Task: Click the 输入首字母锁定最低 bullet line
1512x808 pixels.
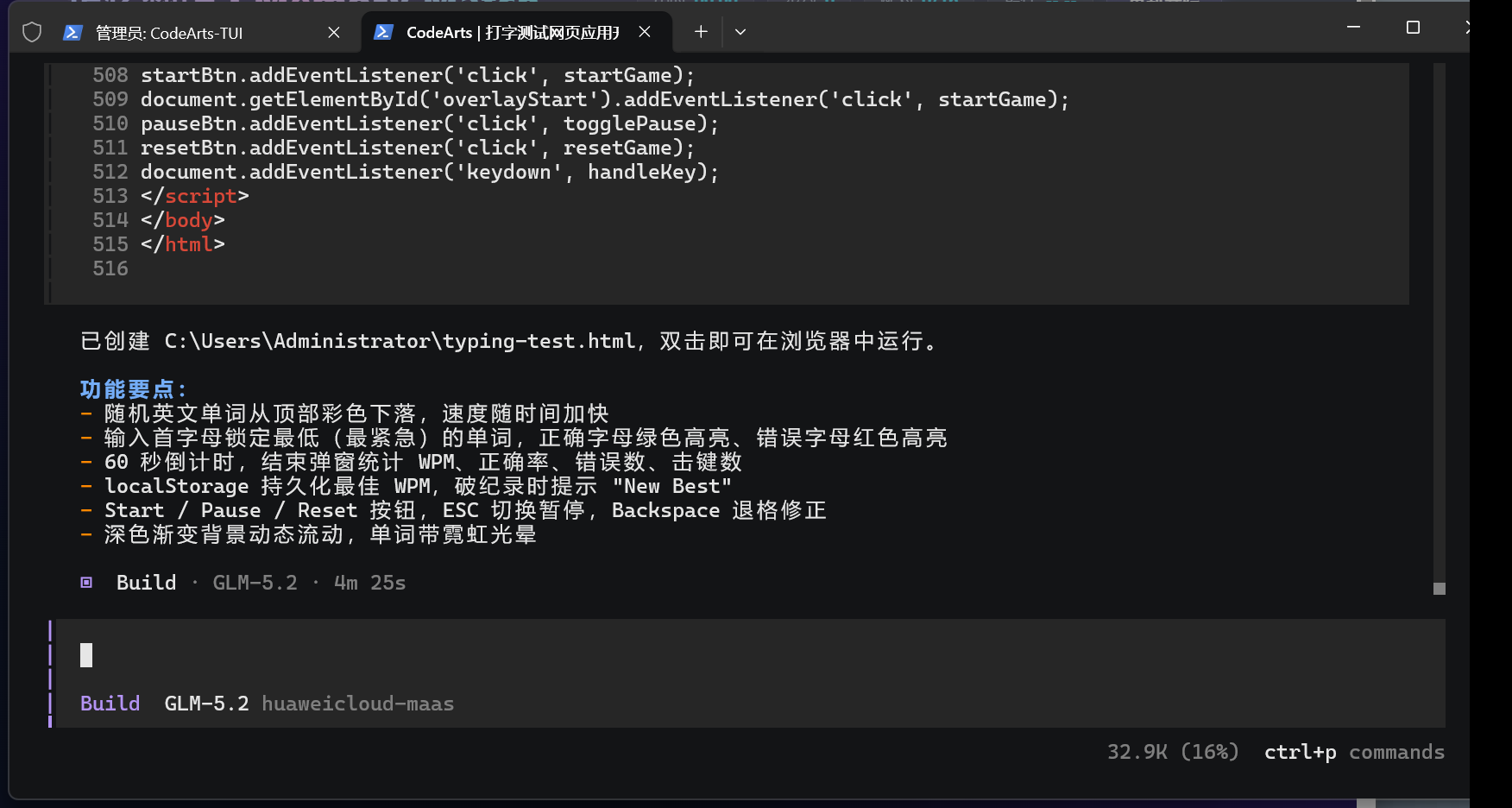Action: coord(513,438)
